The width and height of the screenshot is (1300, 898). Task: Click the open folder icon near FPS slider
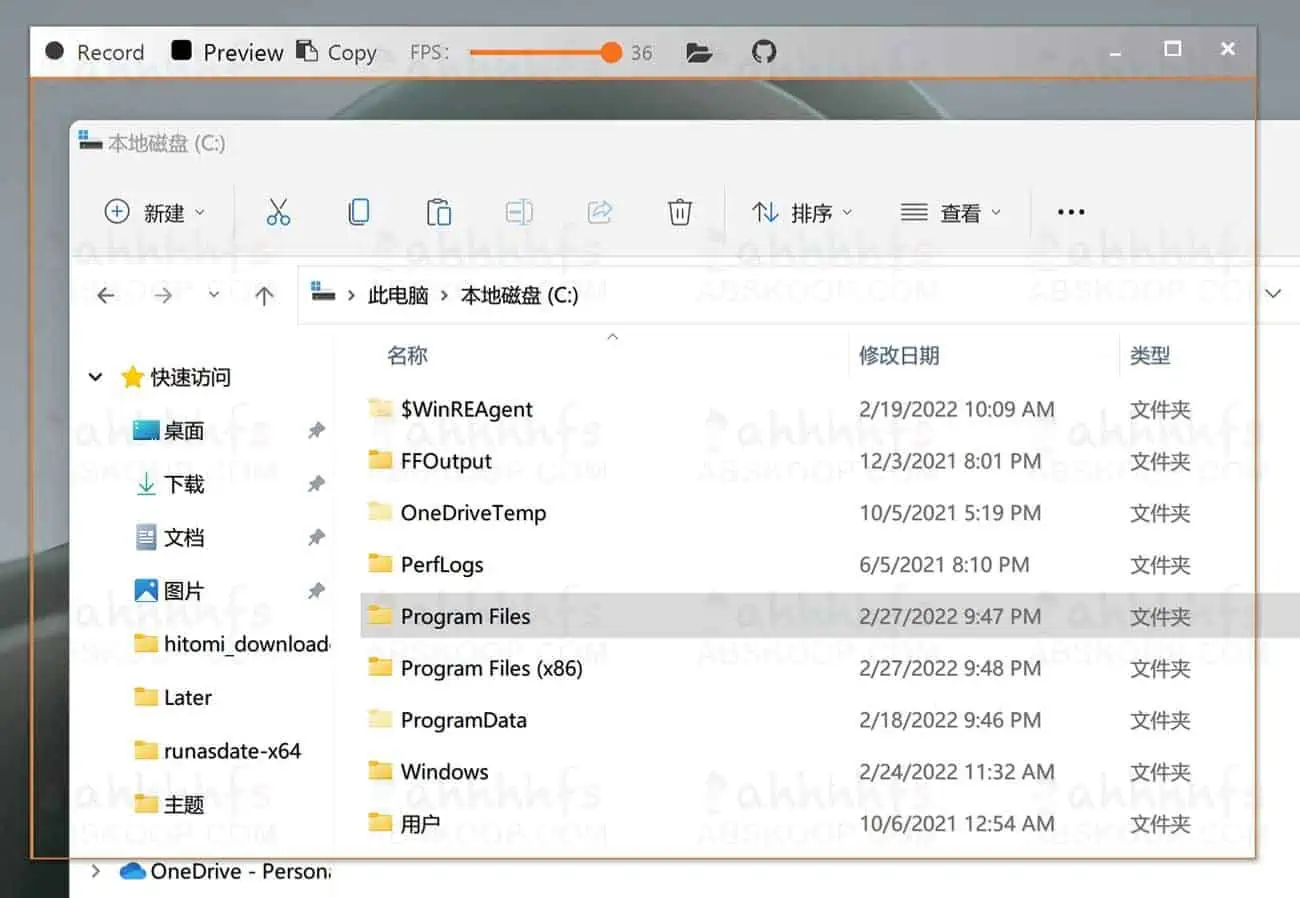tap(699, 51)
